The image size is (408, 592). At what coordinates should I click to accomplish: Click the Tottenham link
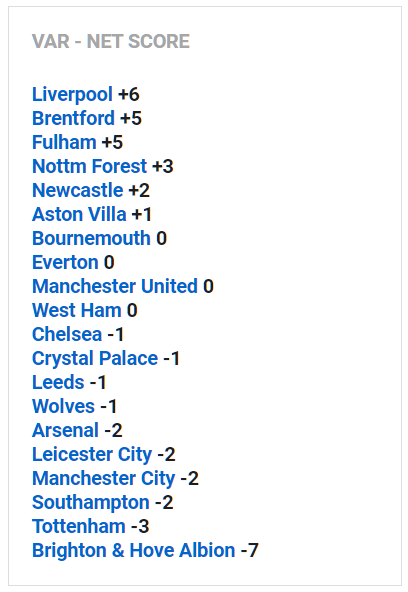click(79, 527)
